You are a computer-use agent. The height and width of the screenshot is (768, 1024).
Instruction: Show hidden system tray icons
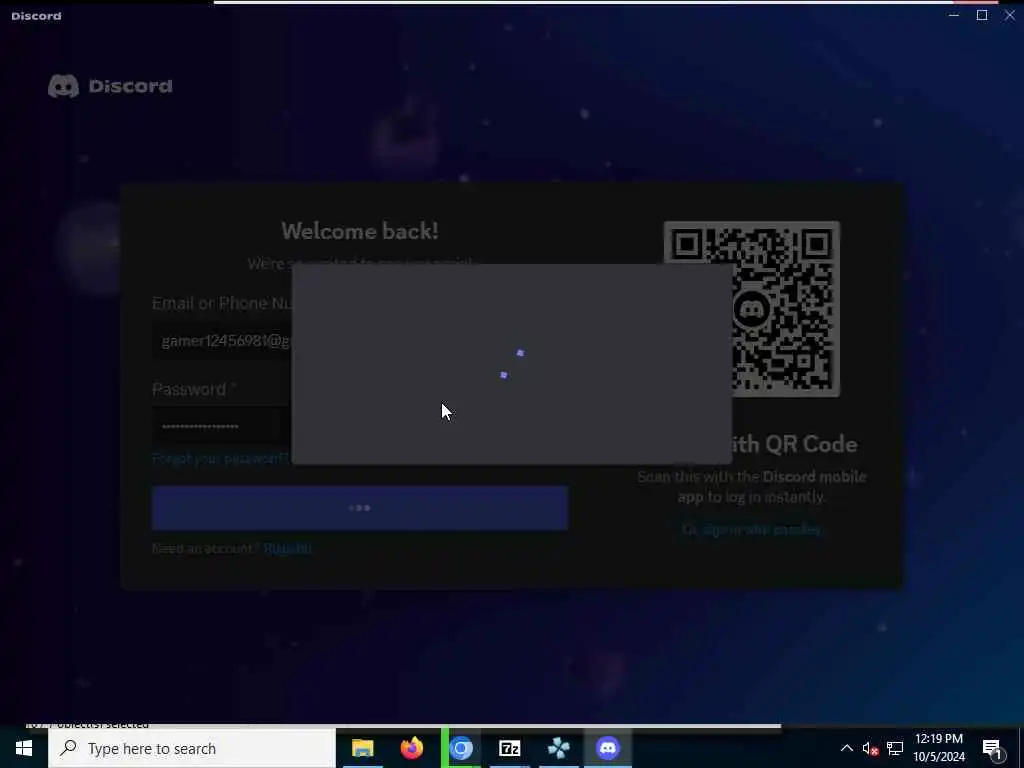pos(846,748)
